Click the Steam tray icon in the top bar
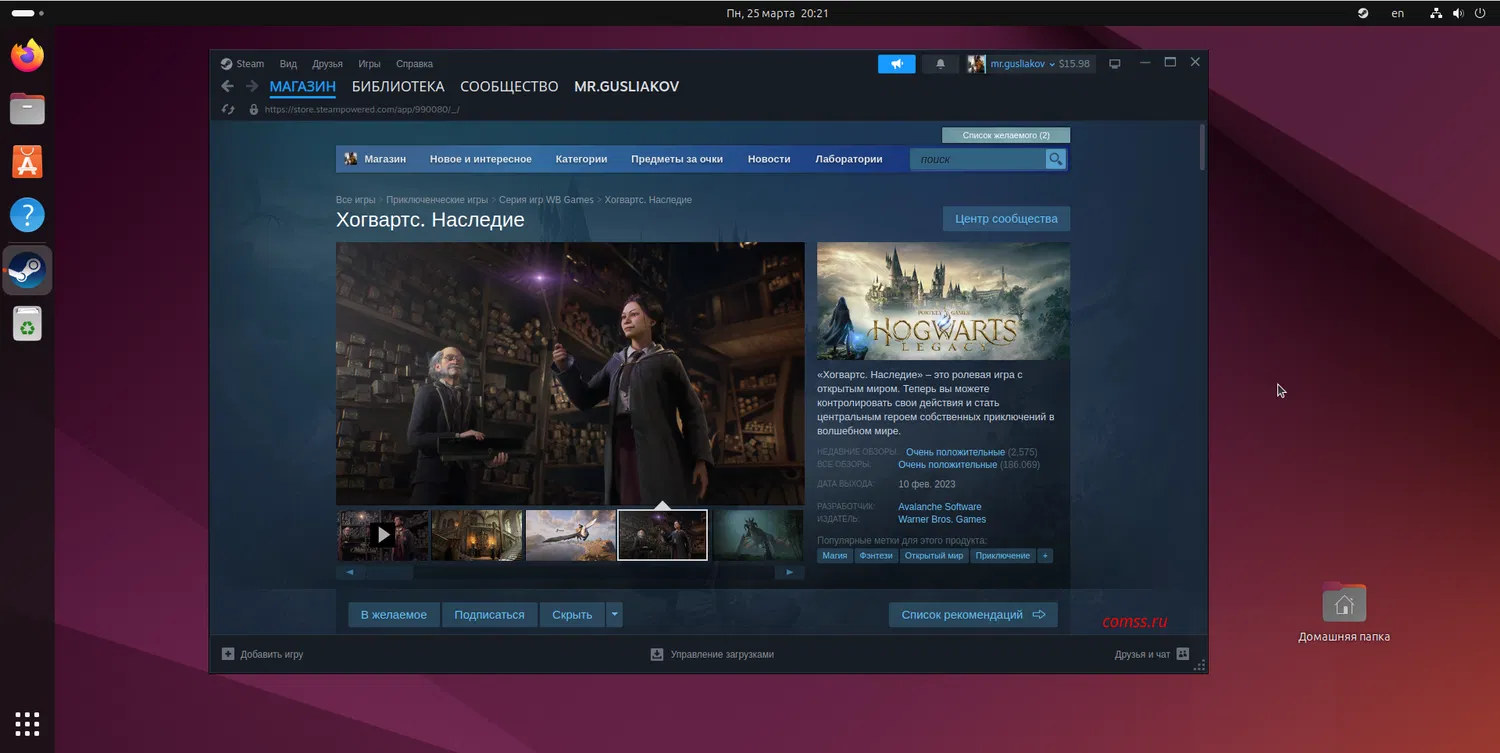The image size is (1500, 753). (x=1362, y=13)
